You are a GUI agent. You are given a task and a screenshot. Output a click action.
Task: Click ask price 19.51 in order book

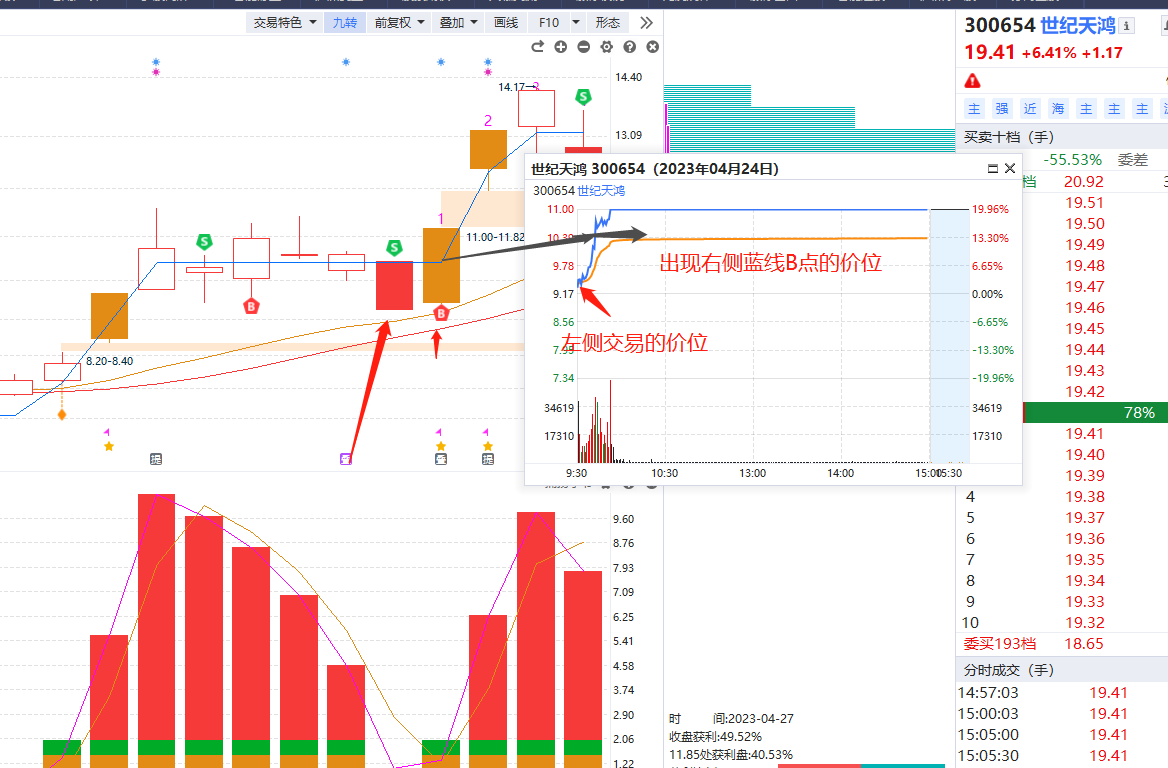pyautogui.click(x=1085, y=203)
